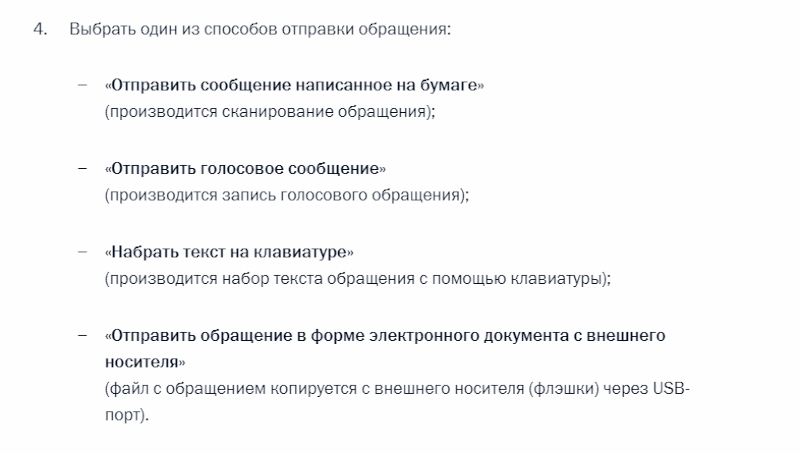Image resolution: width=800 pixels, height=453 pixels.
Task: Click the dash bullet before "Отправить сообщение написанное на бумаге"
Action: (82, 85)
